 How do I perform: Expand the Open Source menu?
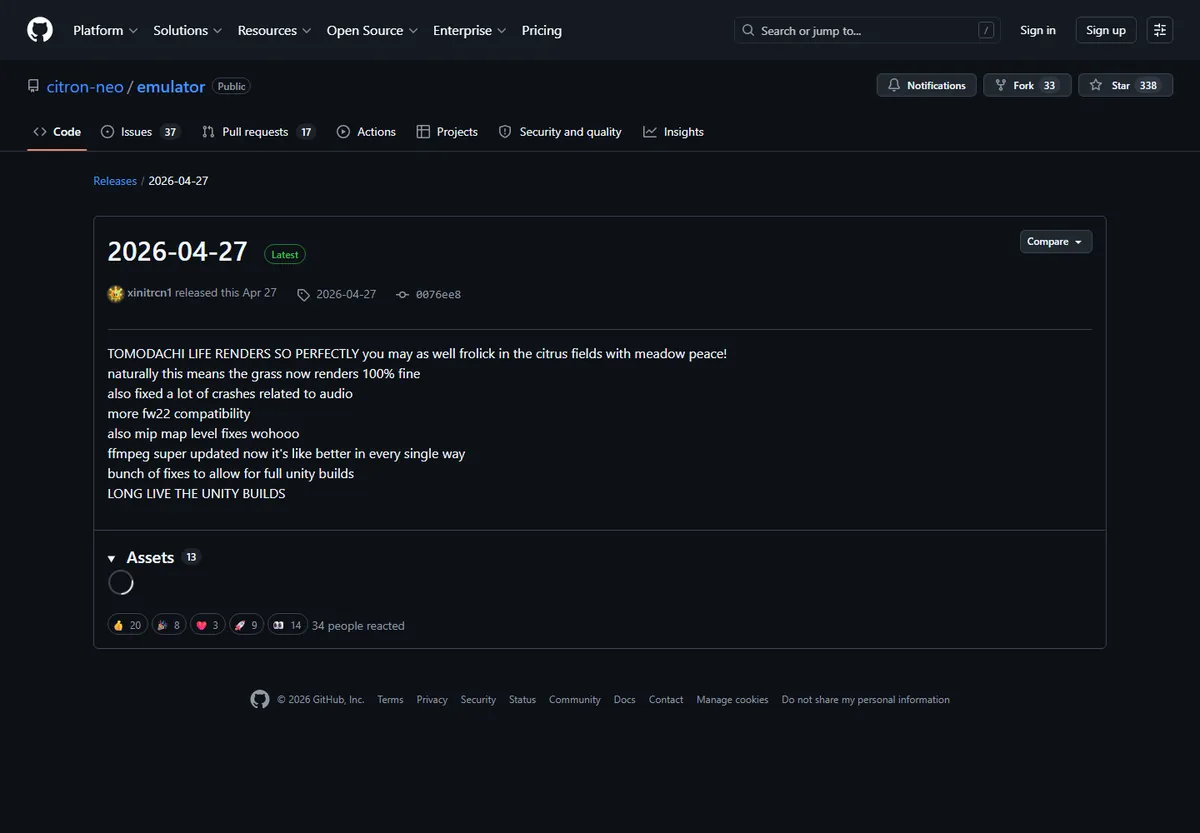(372, 30)
